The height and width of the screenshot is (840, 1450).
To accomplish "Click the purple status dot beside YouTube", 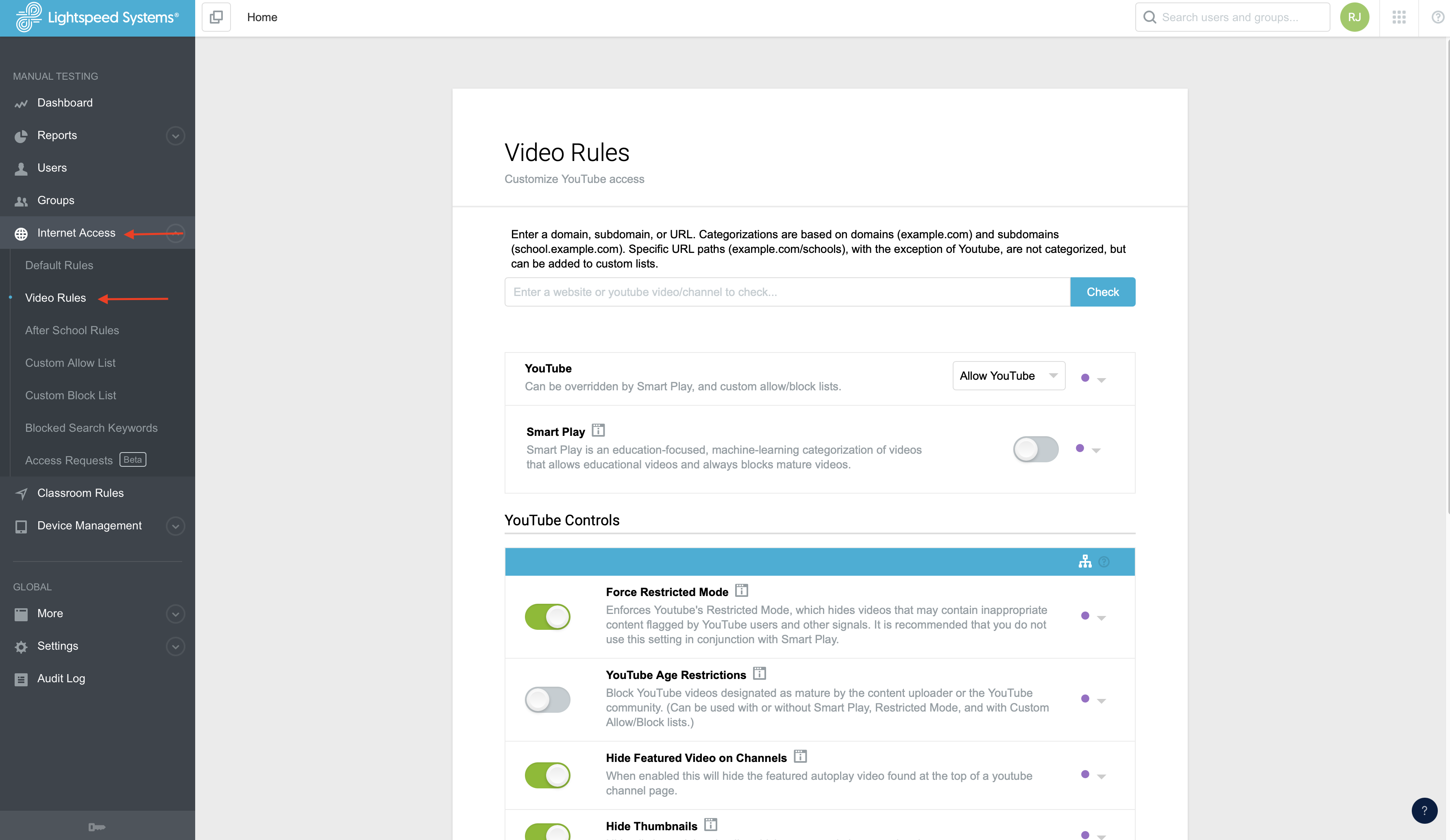I will pyautogui.click(x=1085, y=379).
